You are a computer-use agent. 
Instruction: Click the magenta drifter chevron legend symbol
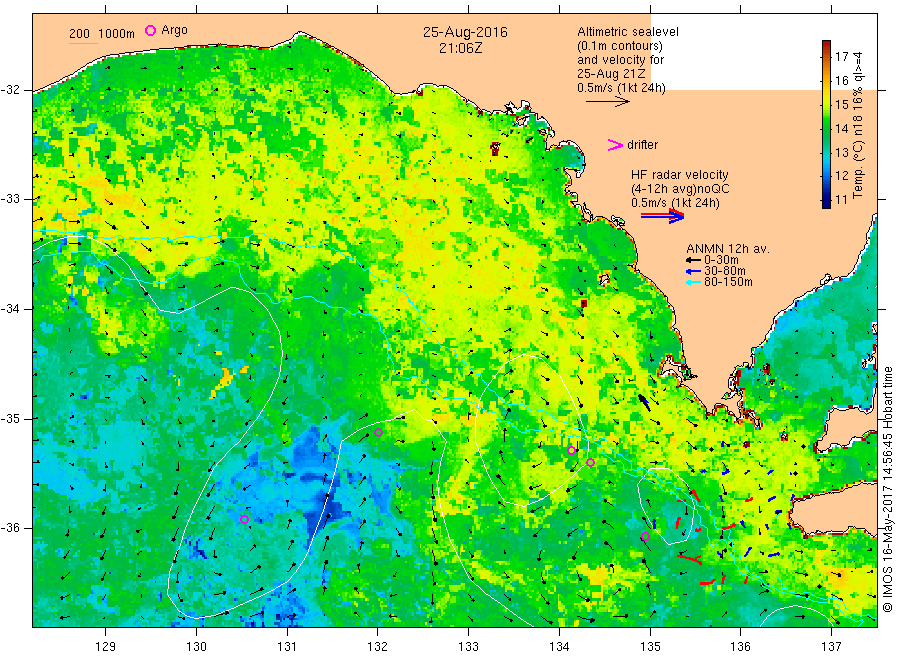[x=615, y=145]
